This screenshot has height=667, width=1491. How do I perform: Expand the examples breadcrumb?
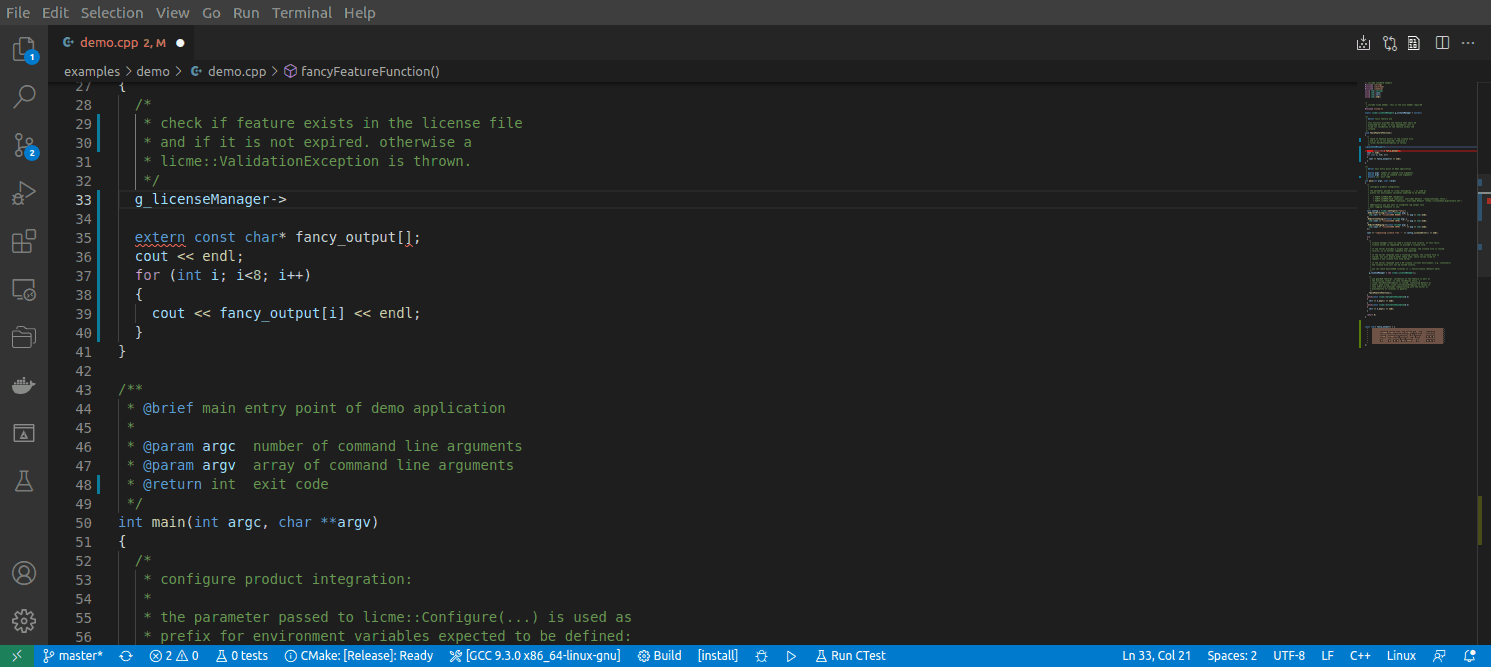(92, 72)
